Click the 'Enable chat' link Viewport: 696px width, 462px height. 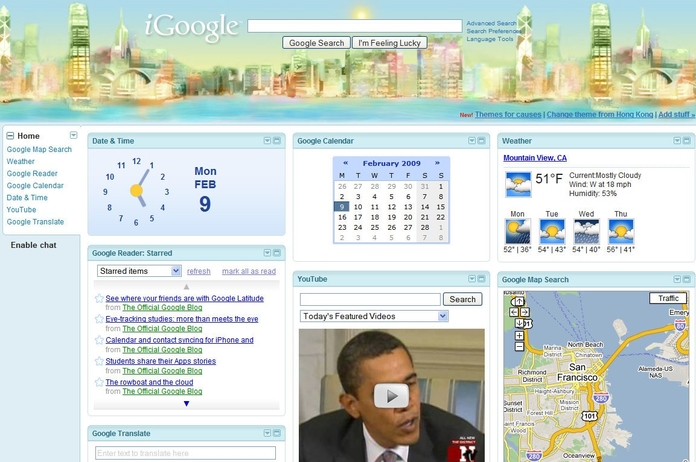(33, 245)
